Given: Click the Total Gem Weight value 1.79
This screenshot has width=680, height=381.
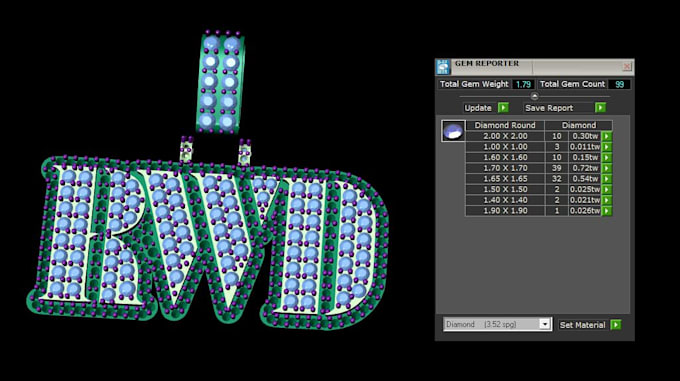Looking at the screenshot, I should point(523,84).
